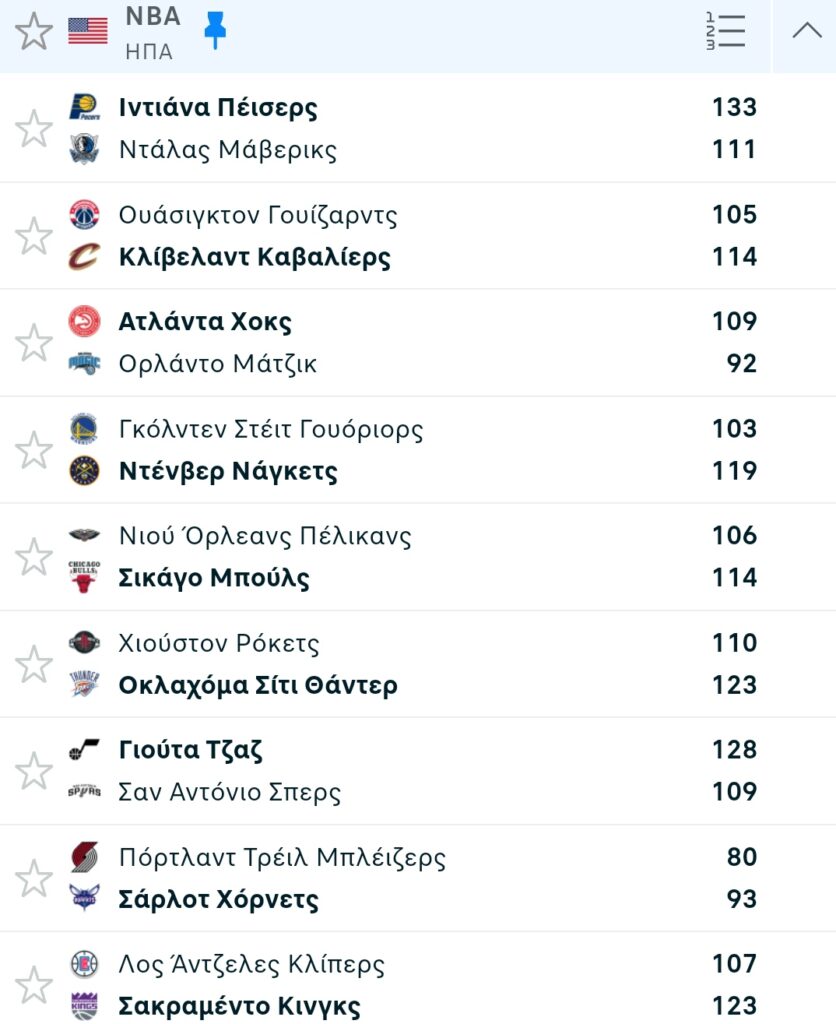
Task: Open the Ορλάντο Μάτζικ team name
Action: pyautogui.click(x=218, y=364)
